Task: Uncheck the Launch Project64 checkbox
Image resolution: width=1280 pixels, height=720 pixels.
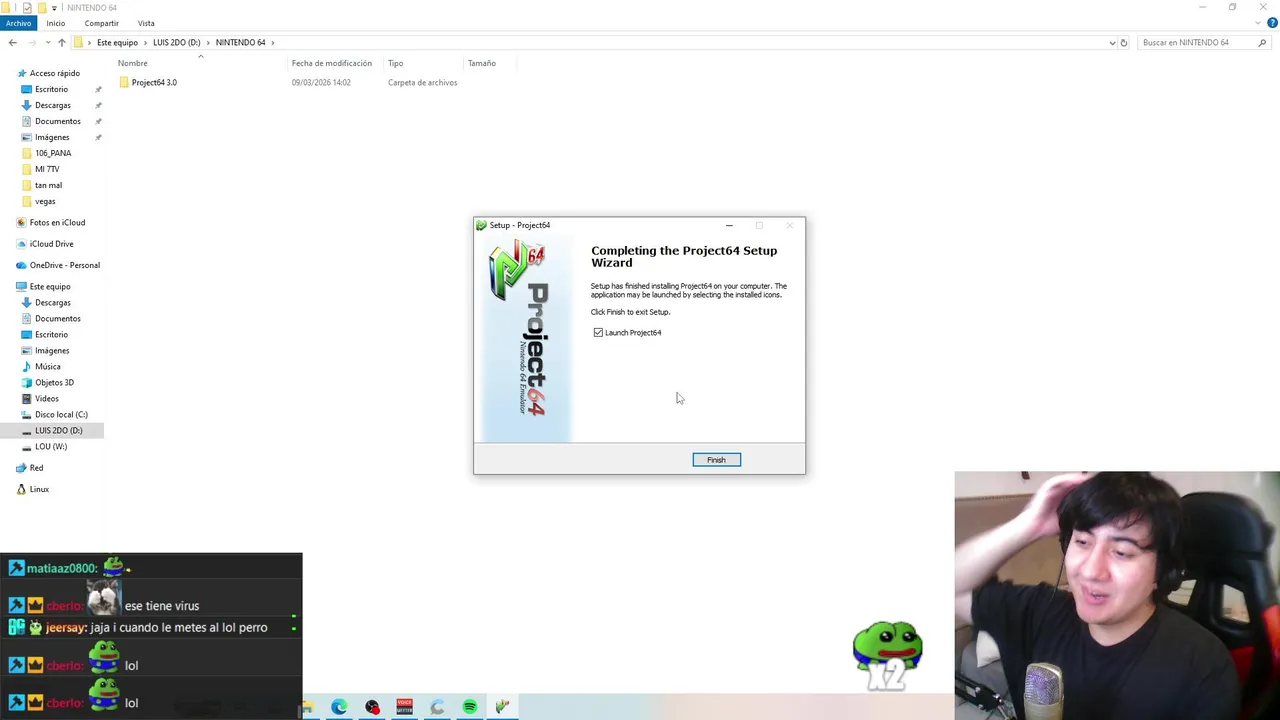Action: [598, 333]
